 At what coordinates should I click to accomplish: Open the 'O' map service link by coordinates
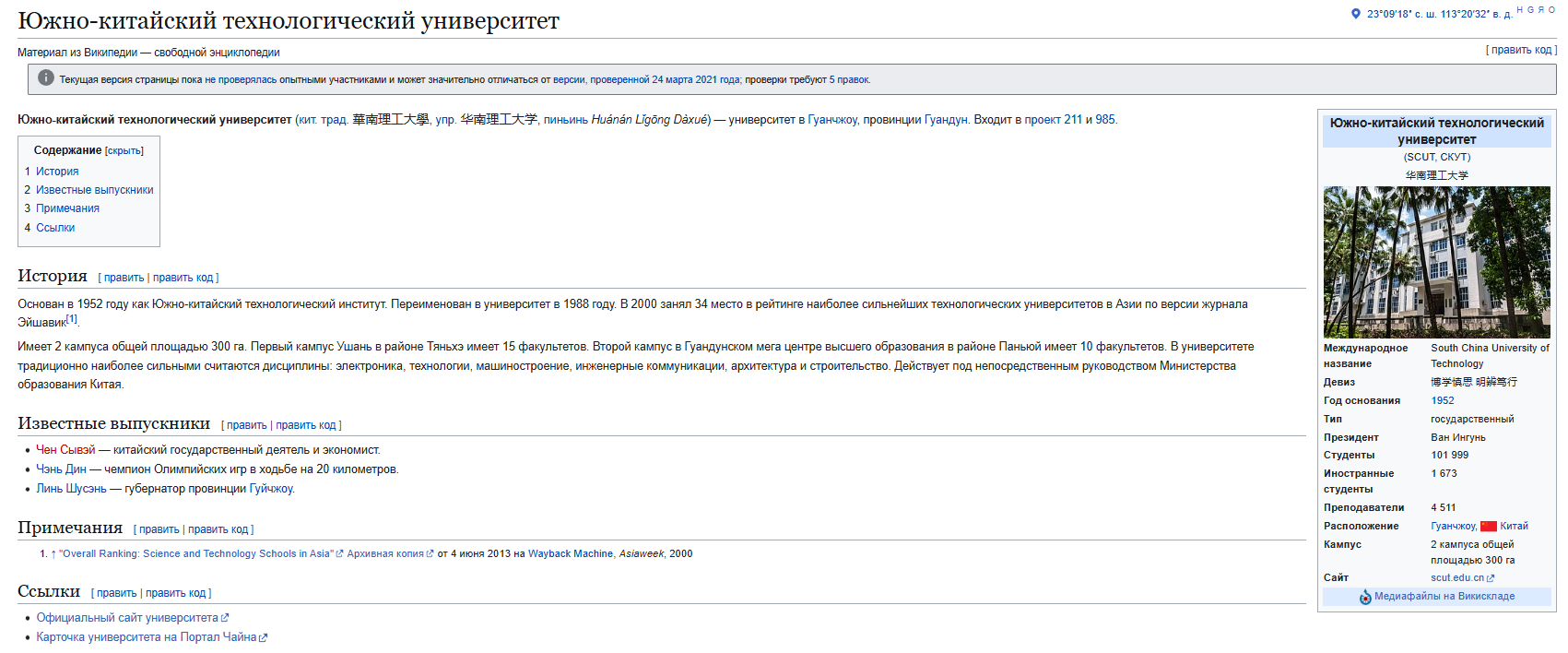pos(1551,10)
